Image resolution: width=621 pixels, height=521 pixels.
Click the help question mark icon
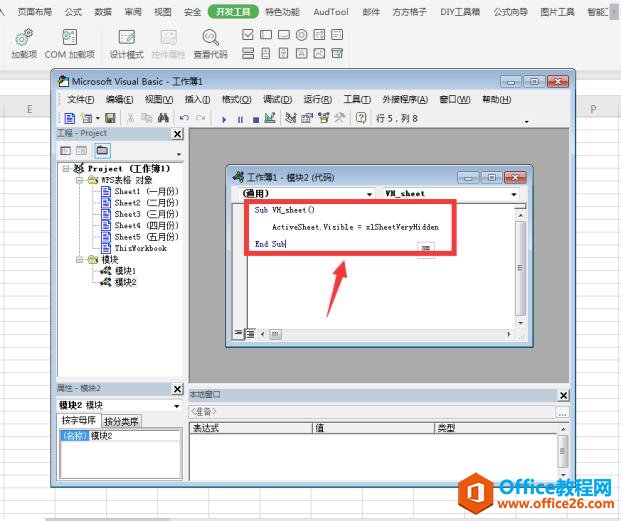pos(361,118)
